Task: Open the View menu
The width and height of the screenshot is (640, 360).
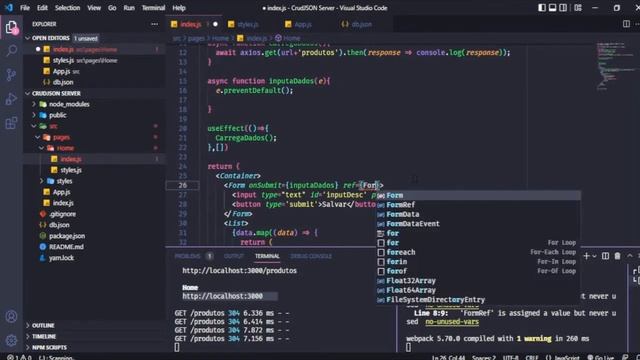Action: 94,8
